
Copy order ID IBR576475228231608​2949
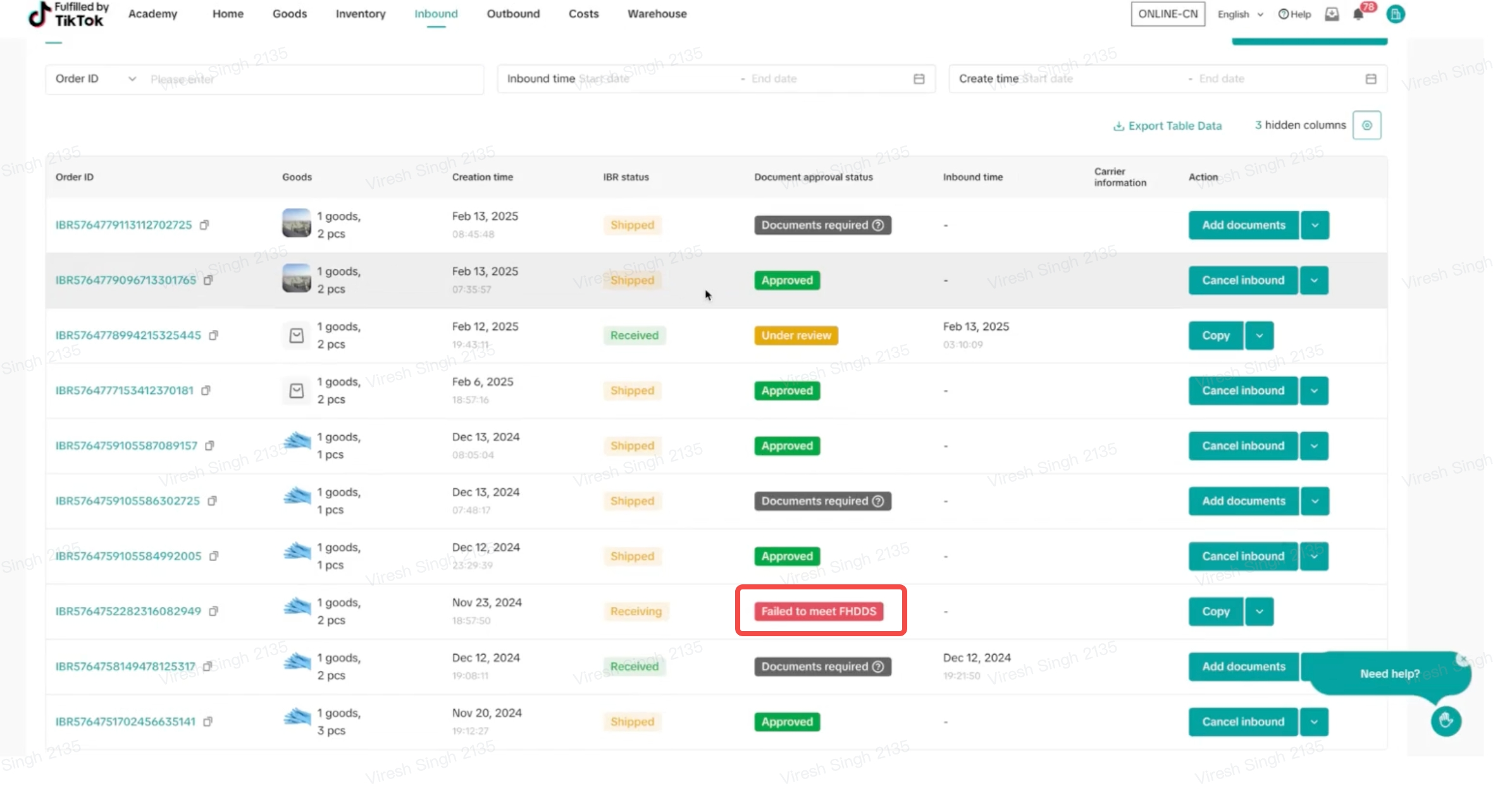(x=214, y=612)
